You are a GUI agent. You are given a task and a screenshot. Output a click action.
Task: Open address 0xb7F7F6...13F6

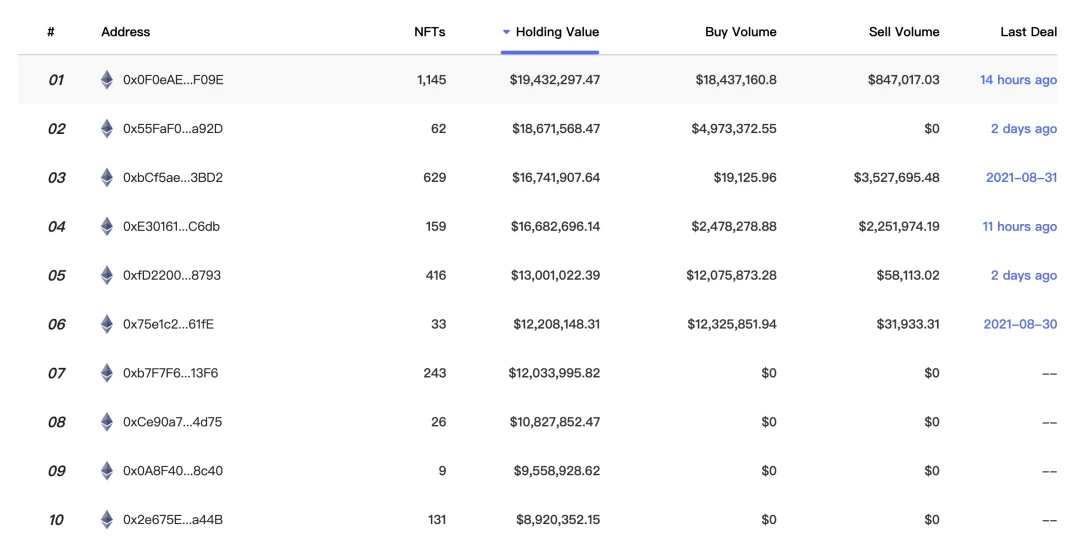click(x=170, y=373)
